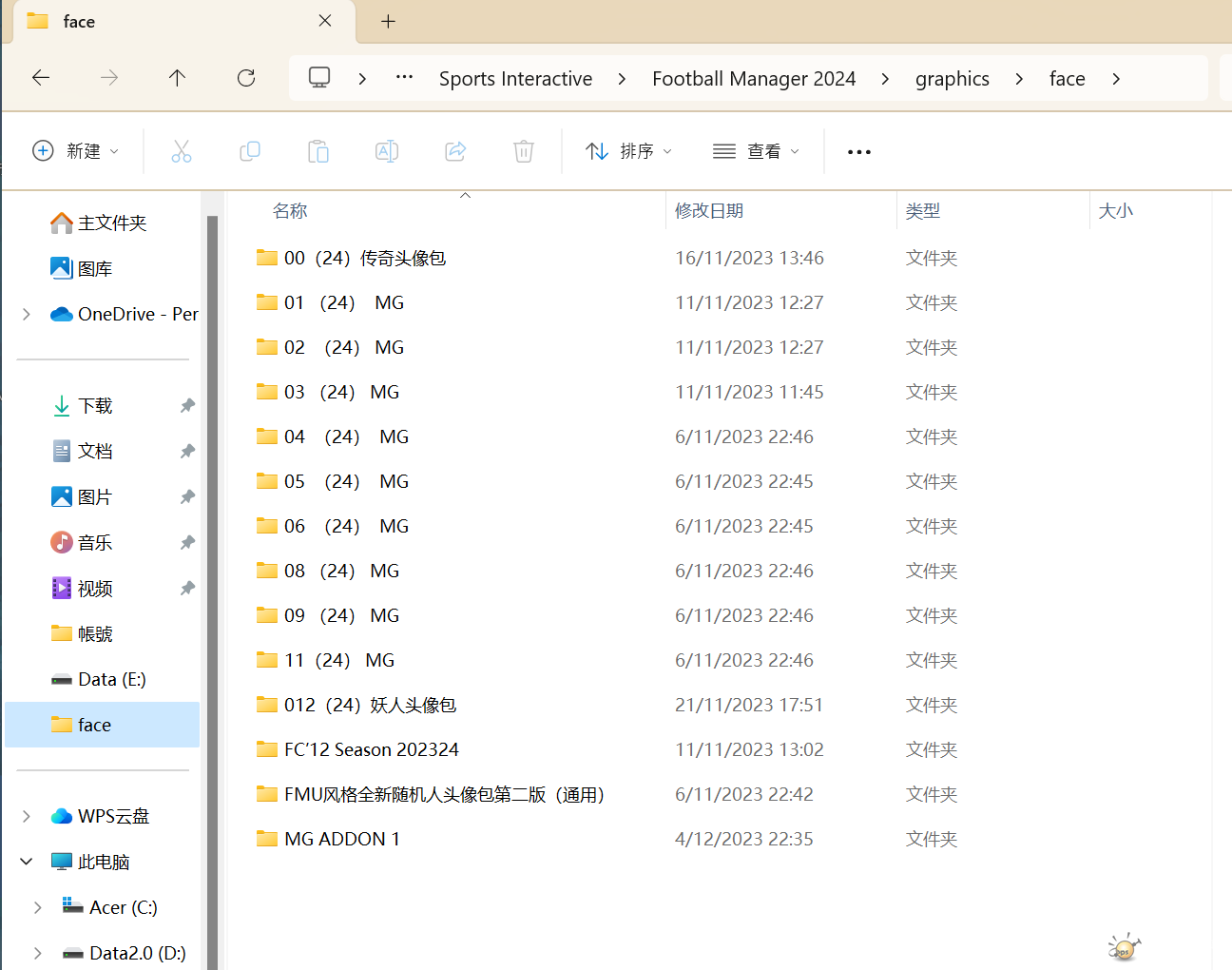This screenshot has width=1232, height=970.
Task: Click Sports Interactive in the breadcrumb
Action: 515,79
